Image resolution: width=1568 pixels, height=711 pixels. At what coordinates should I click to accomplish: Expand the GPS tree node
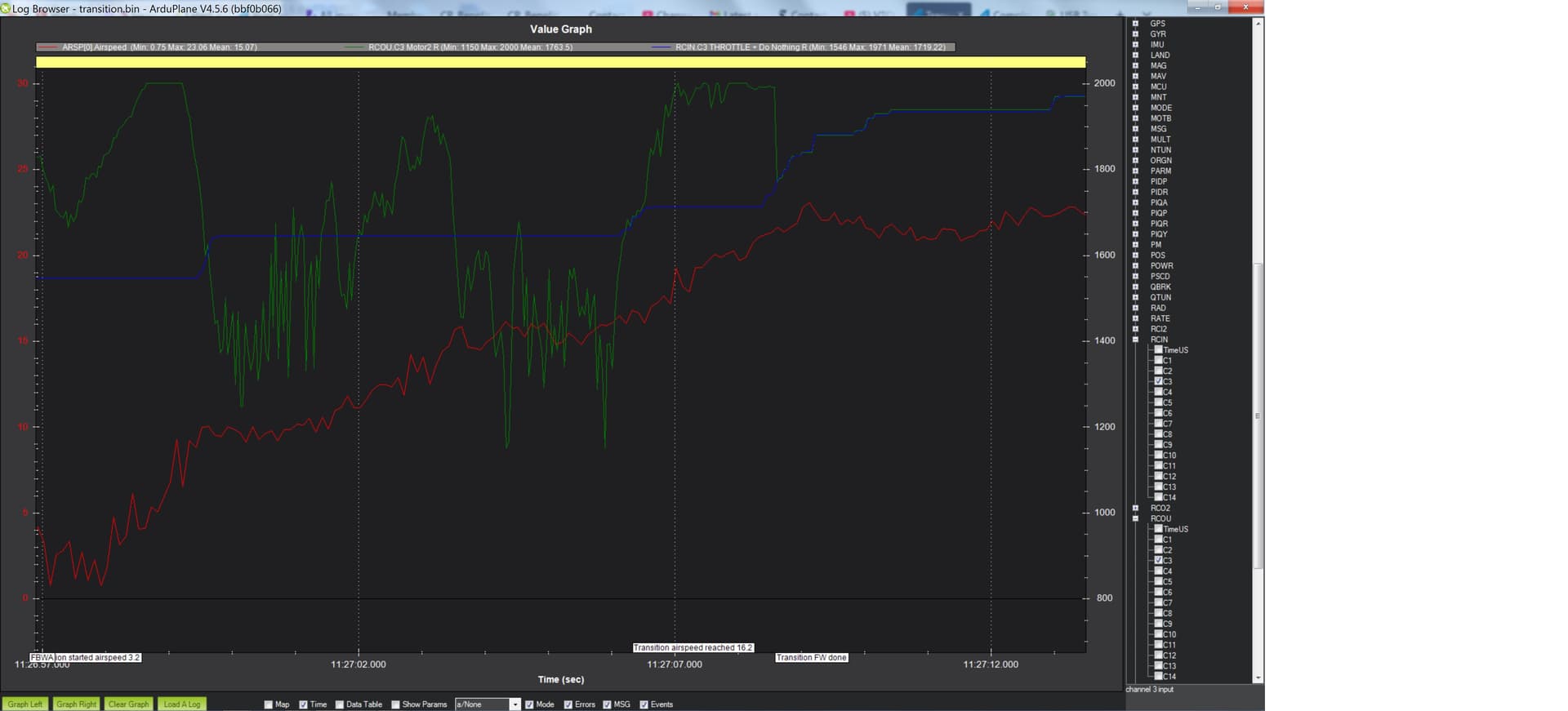pyautogui.click(x=1135, y=24)
